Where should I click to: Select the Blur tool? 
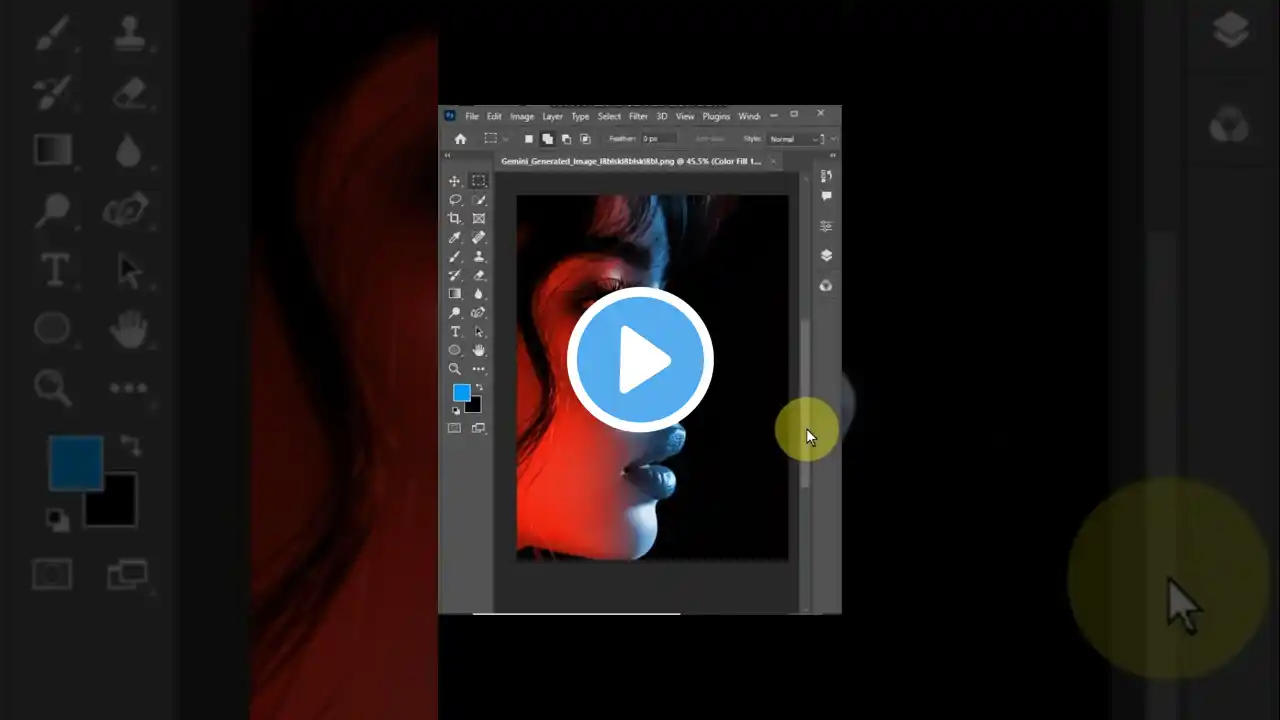click(x=479, y=294)
